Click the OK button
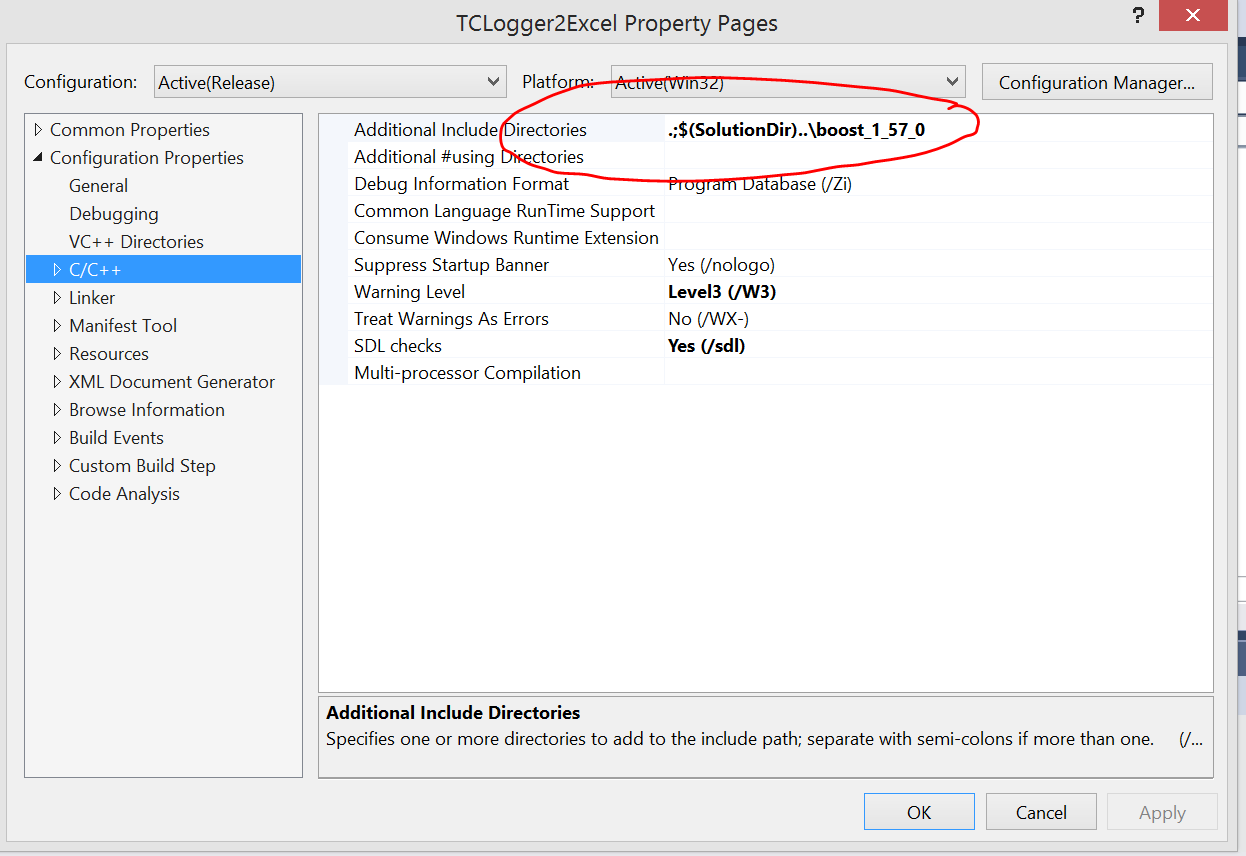 point(919,812)
